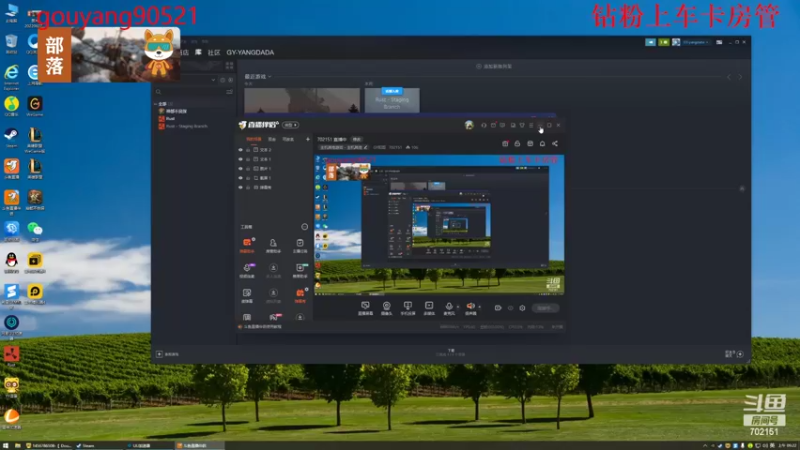This screenshot has width=800, height=450.
Task: Select the orange active scene tab in Douyu
Action: coord(254,139)
